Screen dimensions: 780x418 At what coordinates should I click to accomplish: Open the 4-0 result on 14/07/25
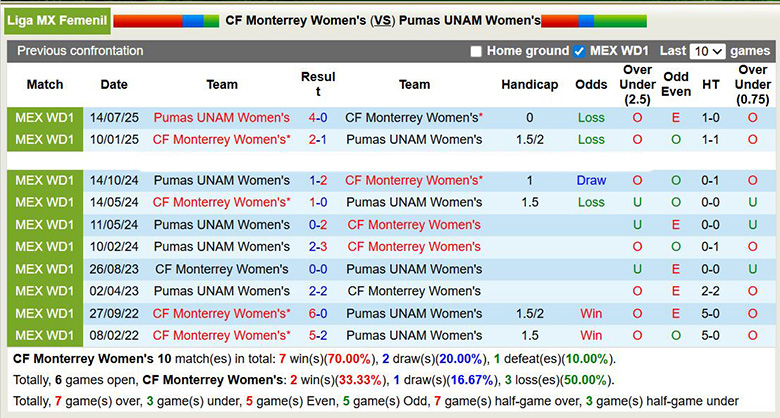pos(318,118)
